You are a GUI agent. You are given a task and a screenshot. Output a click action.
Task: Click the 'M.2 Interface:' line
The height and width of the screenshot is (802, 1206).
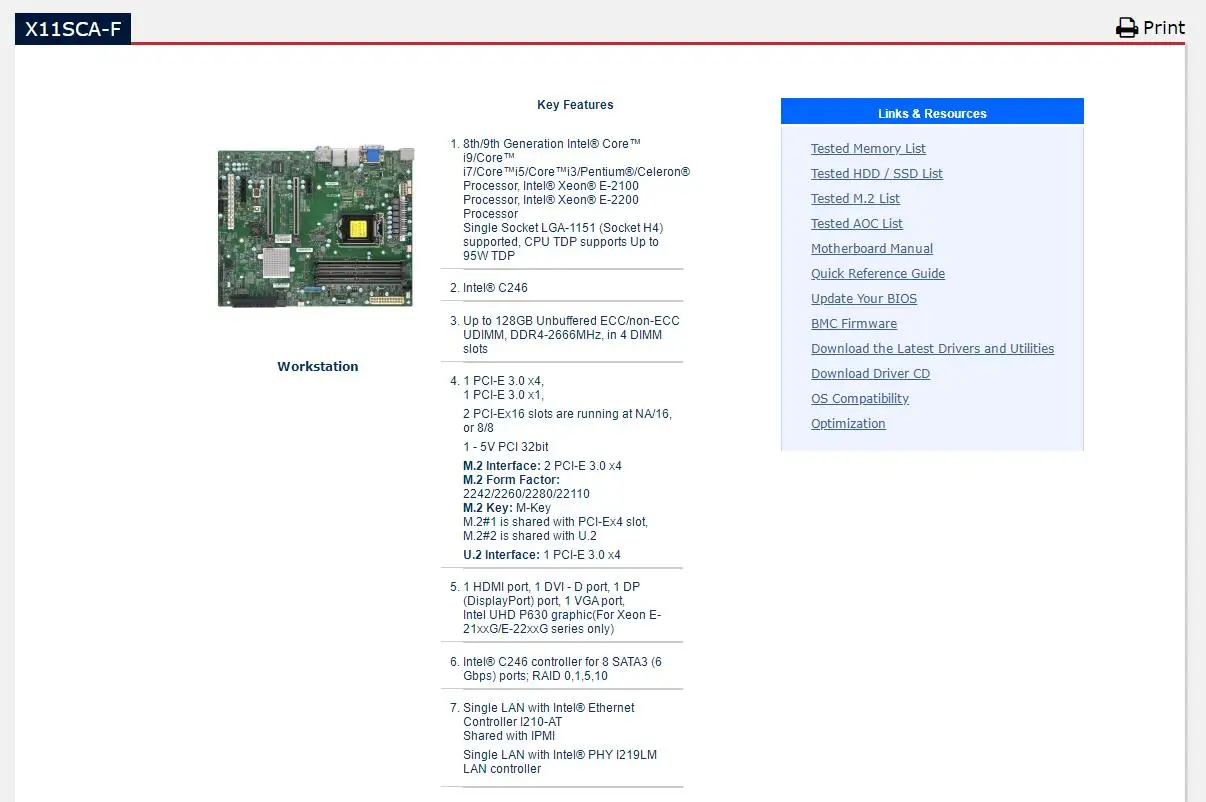click(542, 466)
